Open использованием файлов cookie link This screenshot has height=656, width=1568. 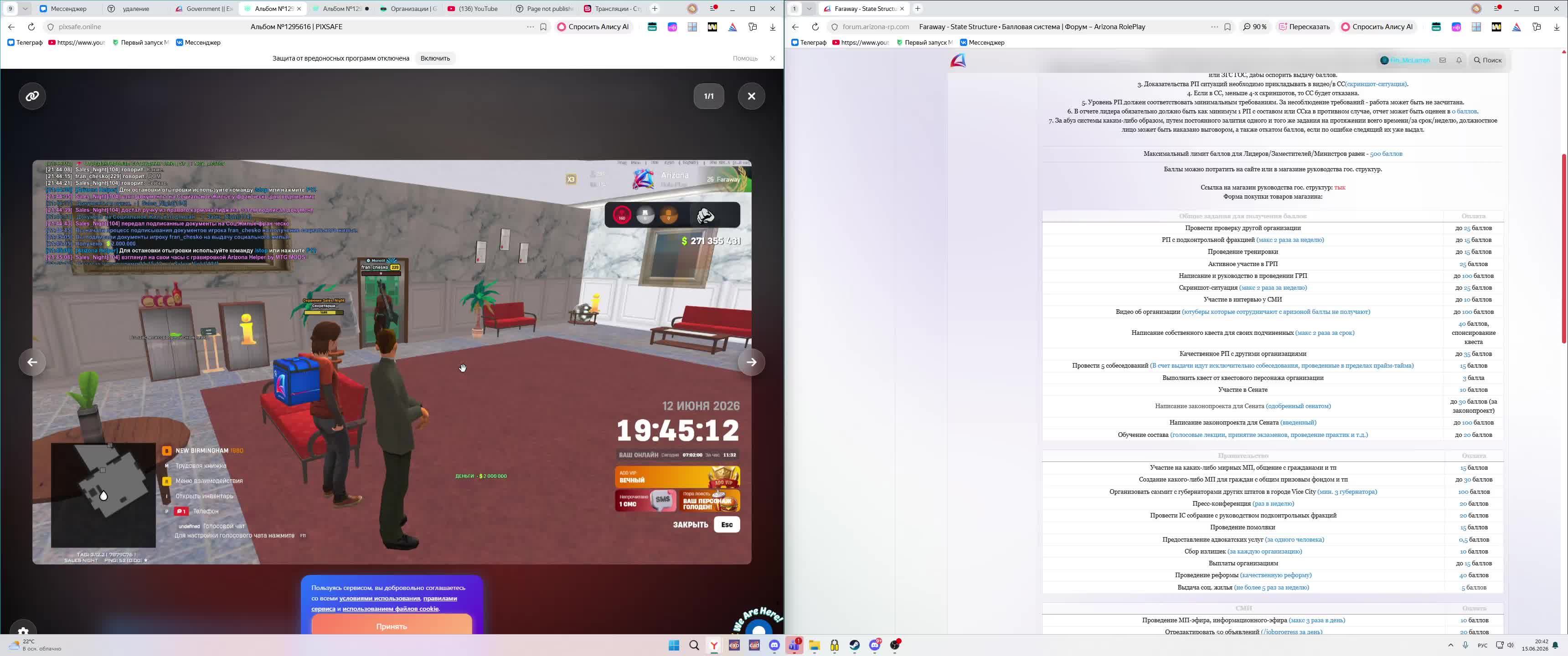(390, 609)
